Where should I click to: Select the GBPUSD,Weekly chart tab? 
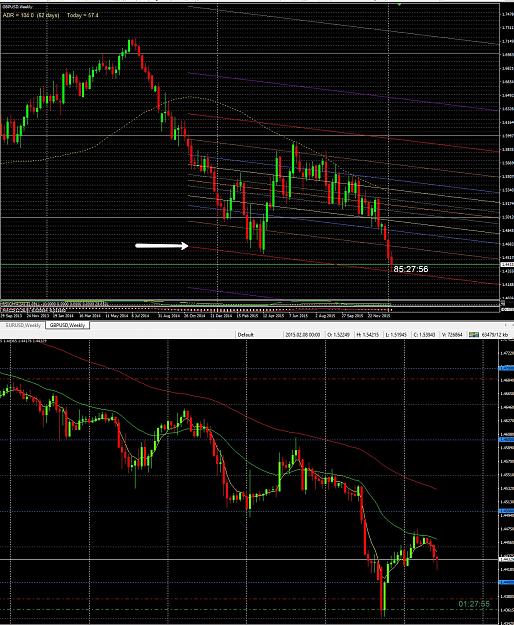tap(67, 325)
